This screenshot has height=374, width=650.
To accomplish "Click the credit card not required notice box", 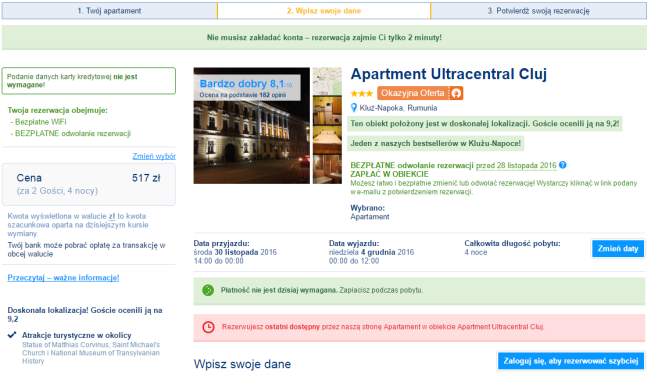I will (x=89, y=81).
